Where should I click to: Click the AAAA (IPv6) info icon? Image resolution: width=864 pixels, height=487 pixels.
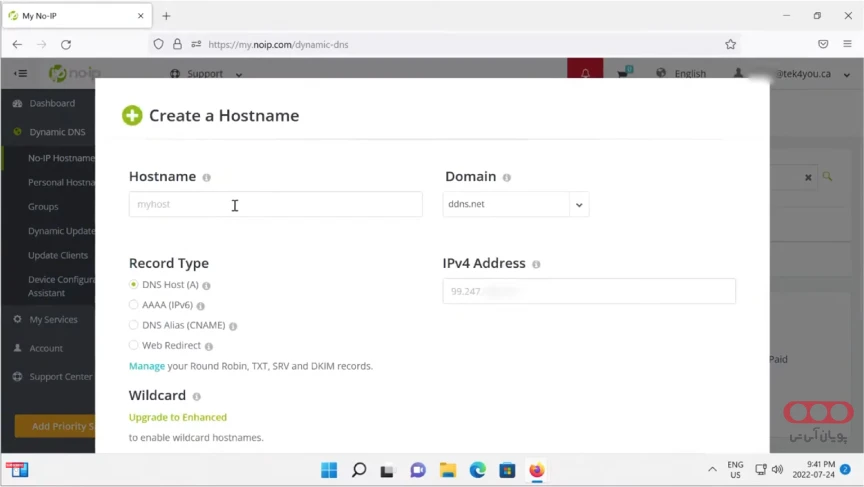pos(201,306)
